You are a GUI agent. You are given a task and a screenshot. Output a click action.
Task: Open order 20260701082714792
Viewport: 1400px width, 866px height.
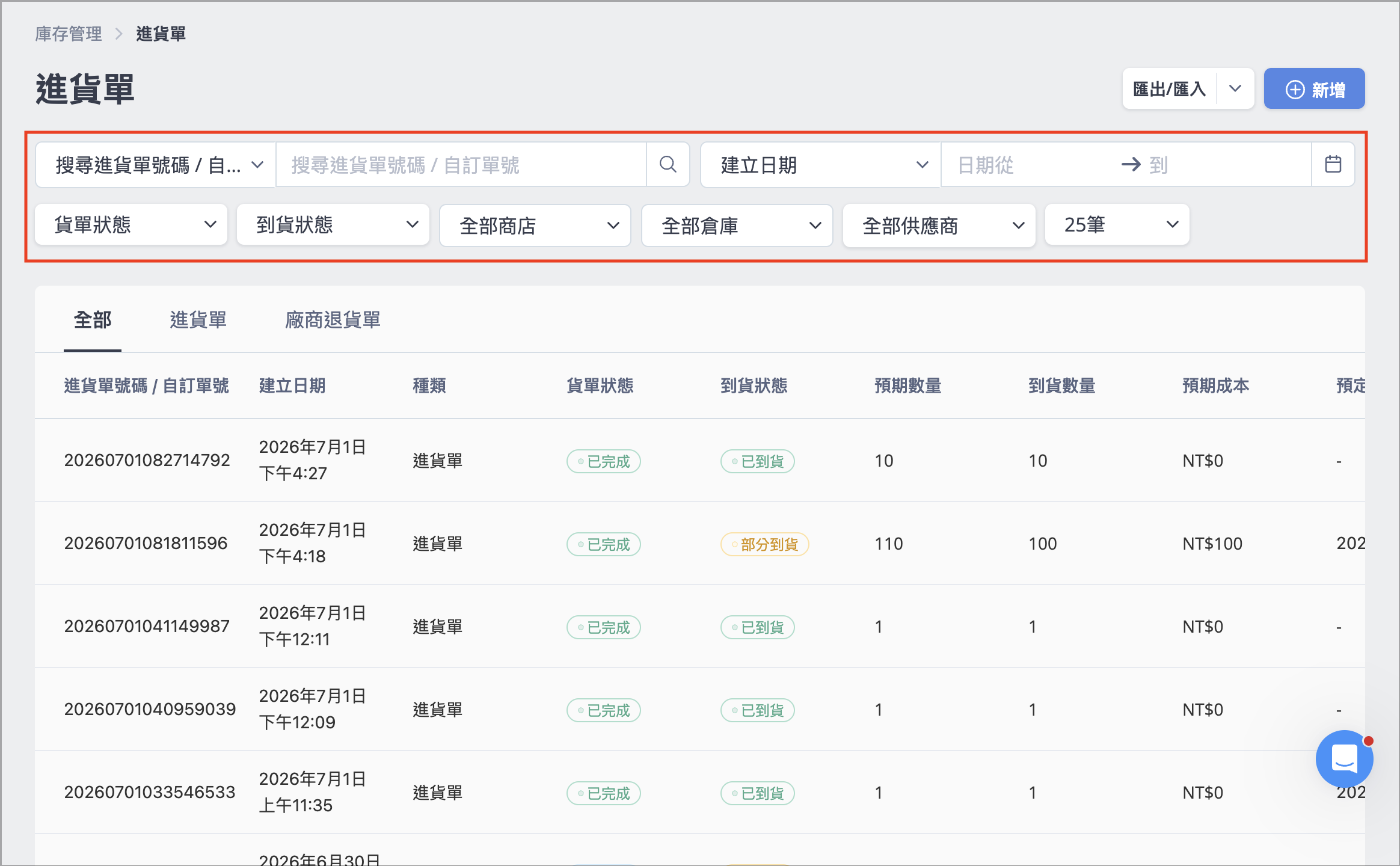[x=147, y=461]
